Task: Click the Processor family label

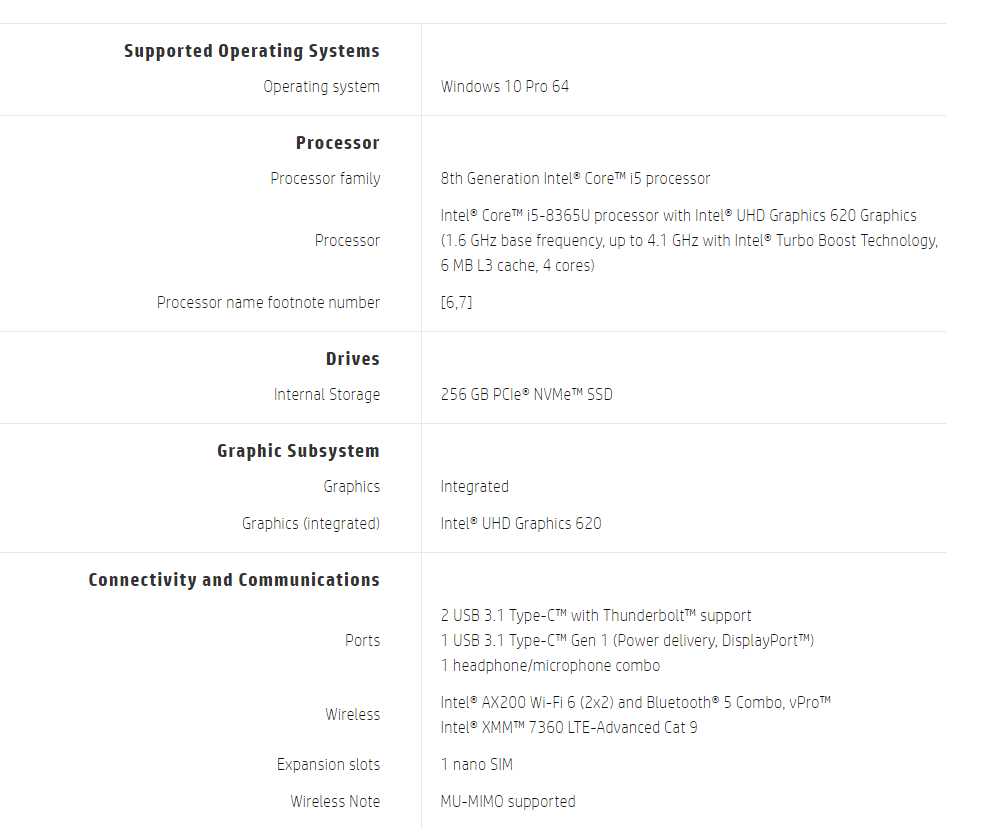Action: (325, 179)
